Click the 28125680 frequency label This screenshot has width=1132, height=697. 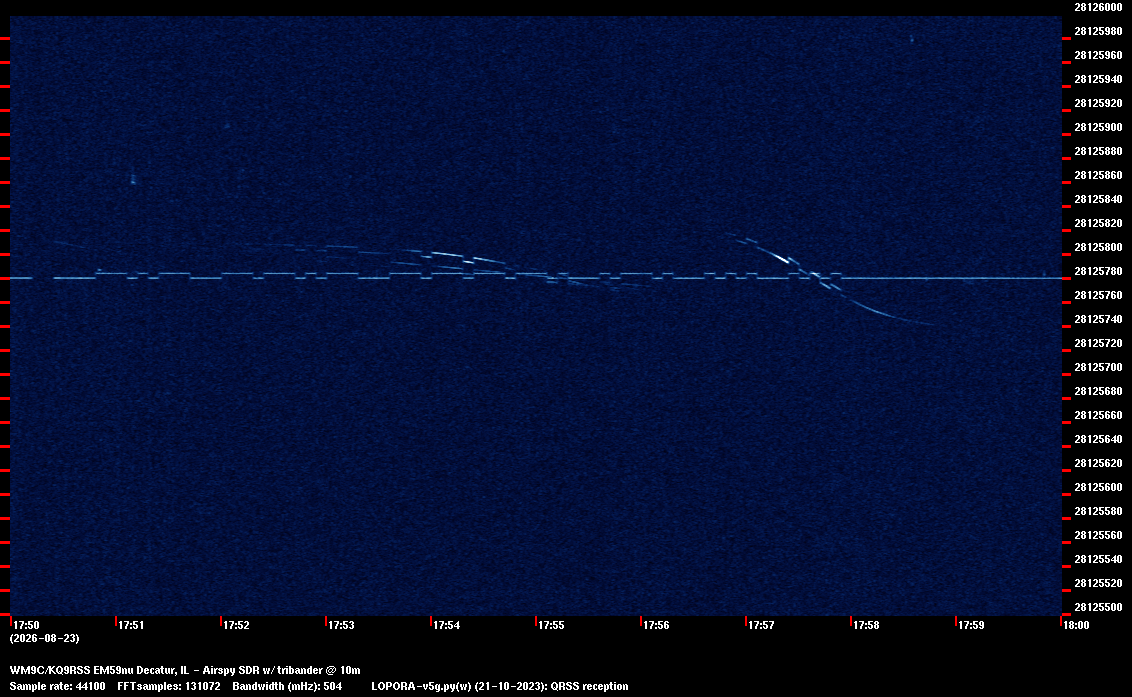click(1098, 391)
